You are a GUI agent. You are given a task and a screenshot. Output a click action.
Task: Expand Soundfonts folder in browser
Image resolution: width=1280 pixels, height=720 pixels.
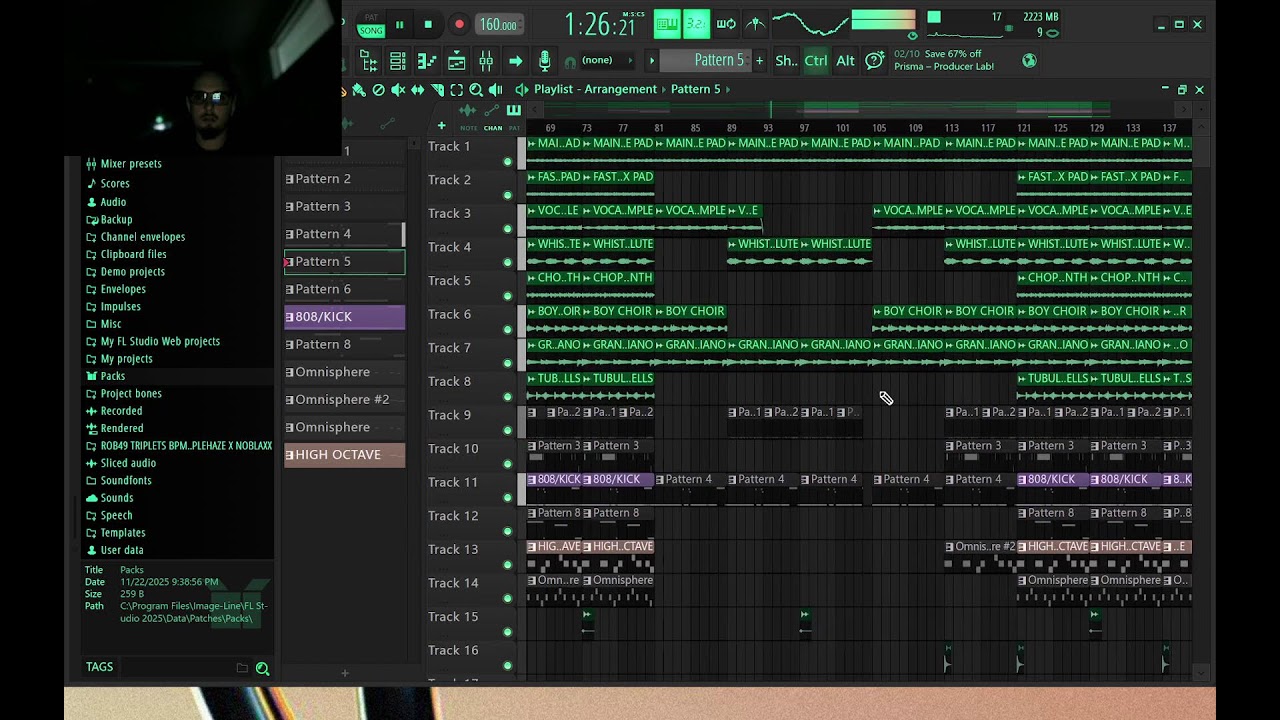(x=118, y=481)
